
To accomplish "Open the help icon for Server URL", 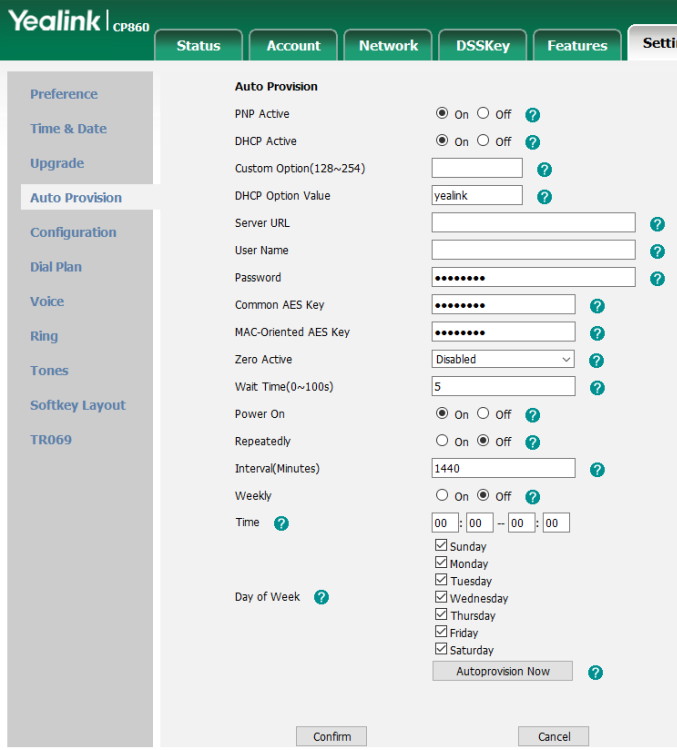I will (x=657, y=224).
